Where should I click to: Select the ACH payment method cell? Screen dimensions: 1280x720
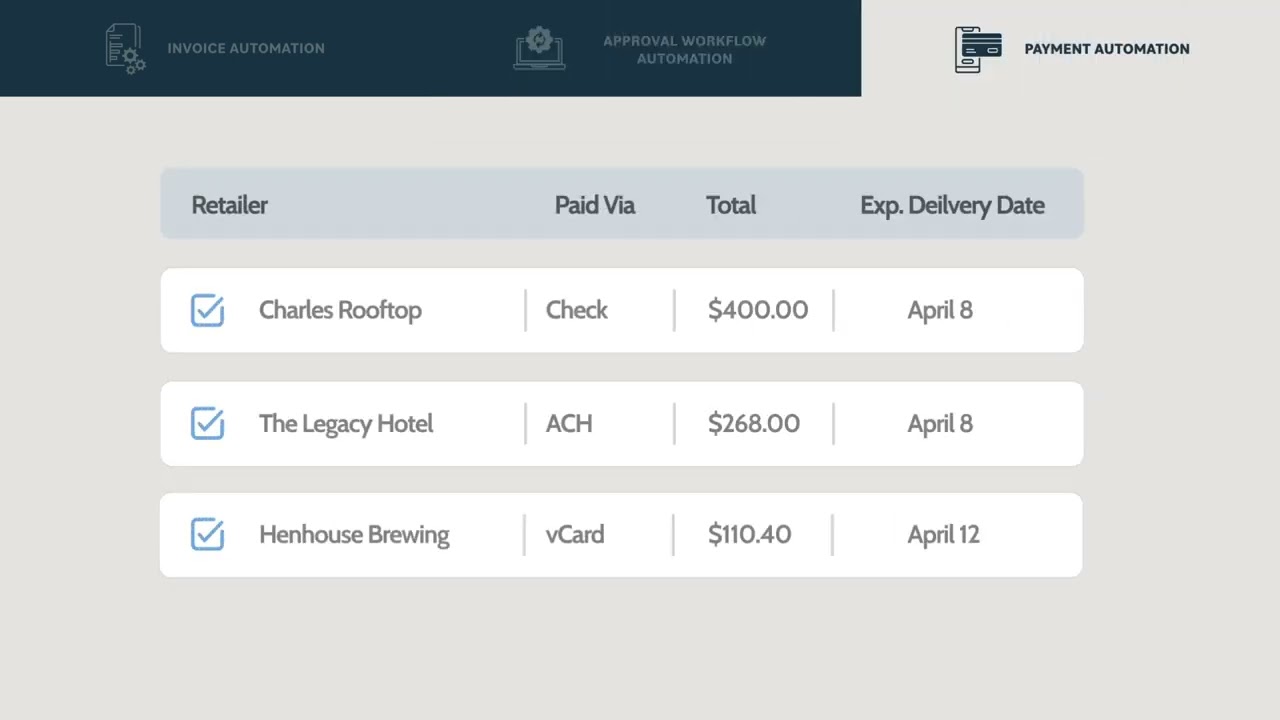(569, 424)
